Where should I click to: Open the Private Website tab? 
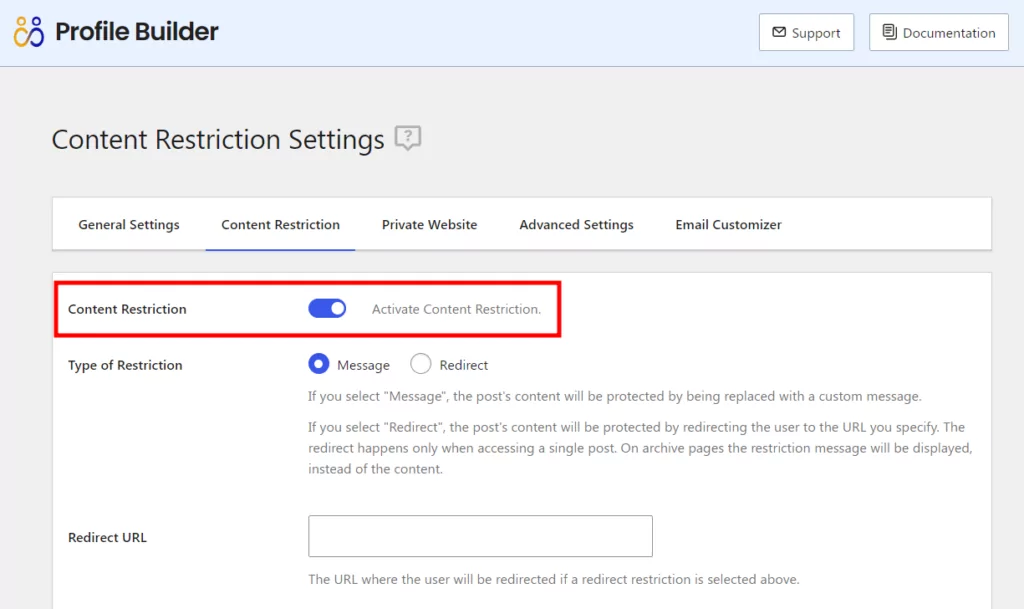pos(429,225)
